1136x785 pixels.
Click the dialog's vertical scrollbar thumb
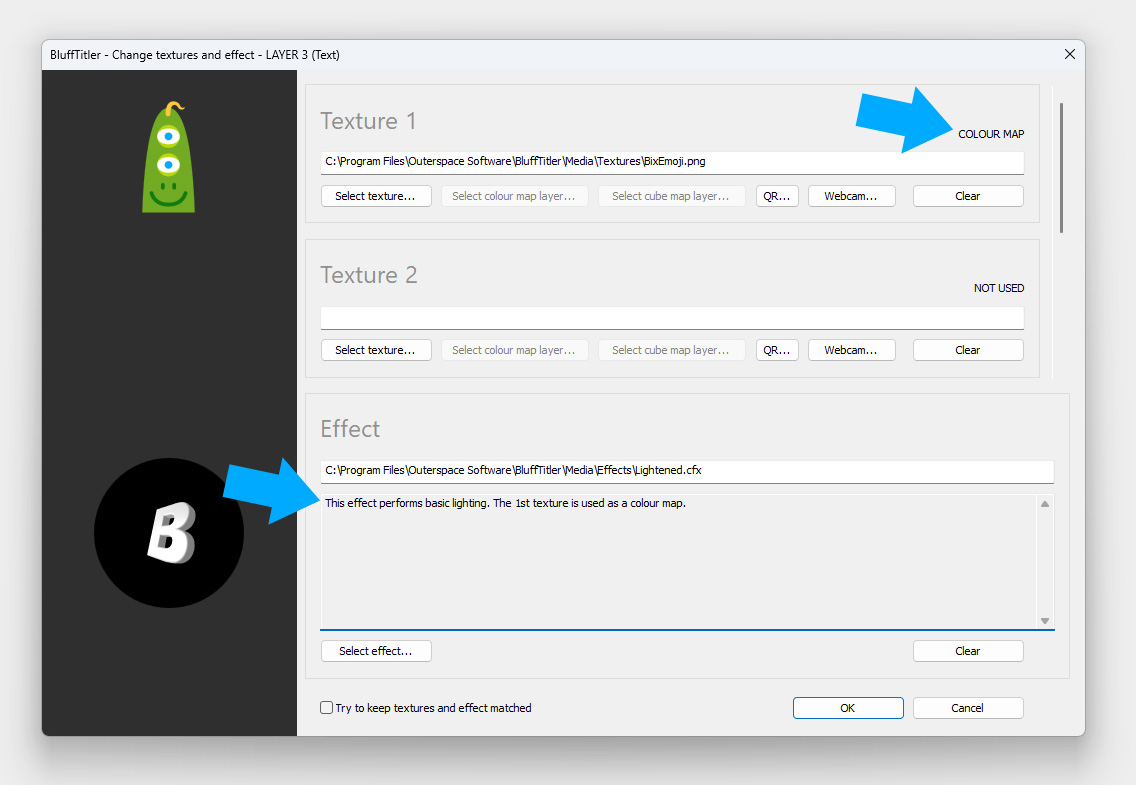click(x=1061, y=168)
